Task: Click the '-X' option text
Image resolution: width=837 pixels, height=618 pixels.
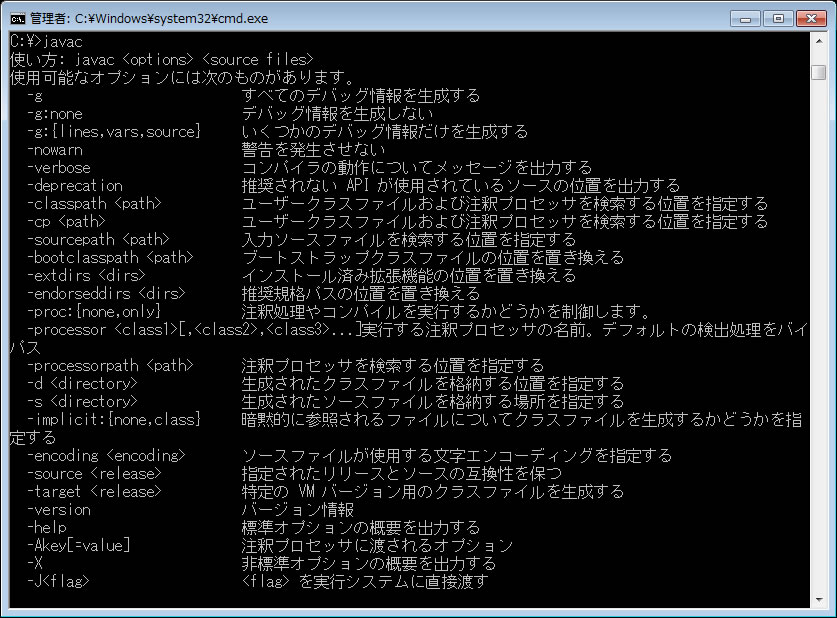Action: (35, 563)
